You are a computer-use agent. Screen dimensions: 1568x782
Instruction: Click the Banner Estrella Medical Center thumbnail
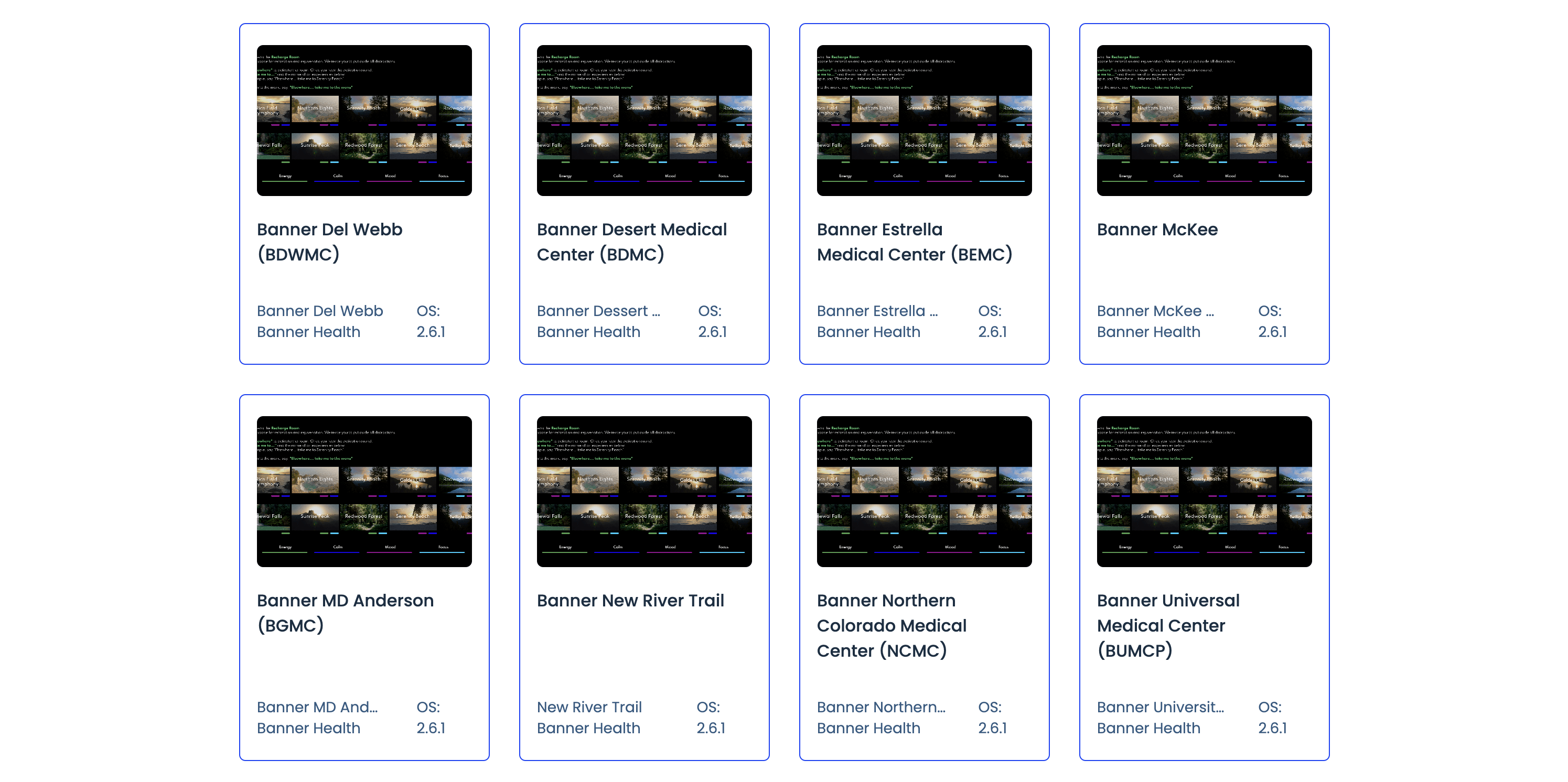924,121
